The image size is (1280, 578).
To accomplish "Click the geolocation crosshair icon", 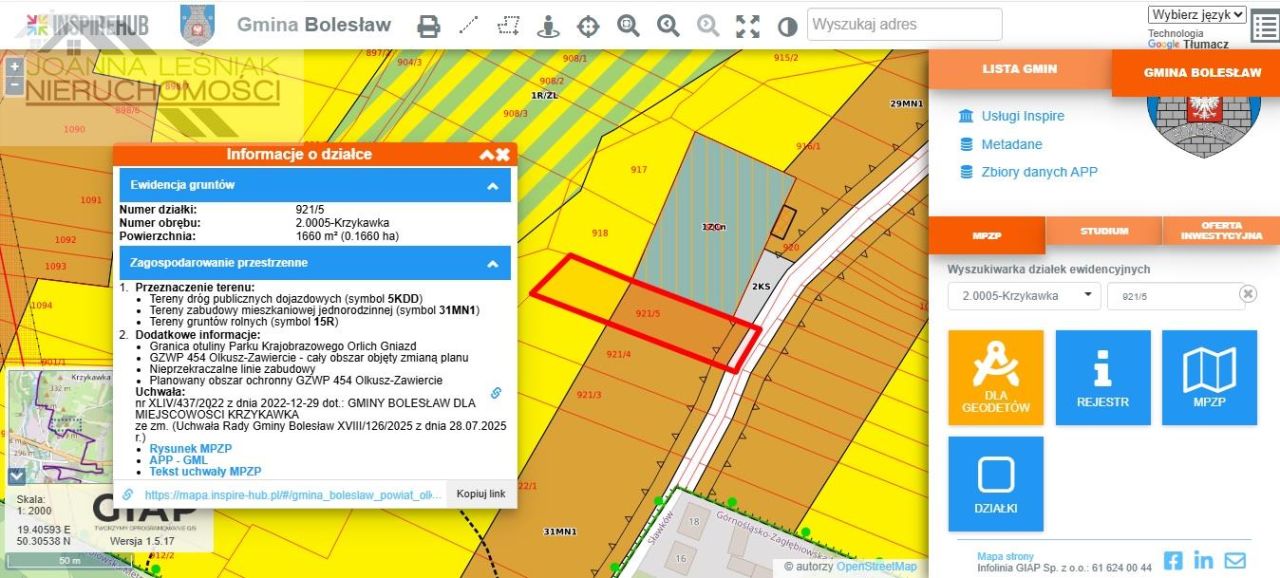I will (x=588, y=26).
